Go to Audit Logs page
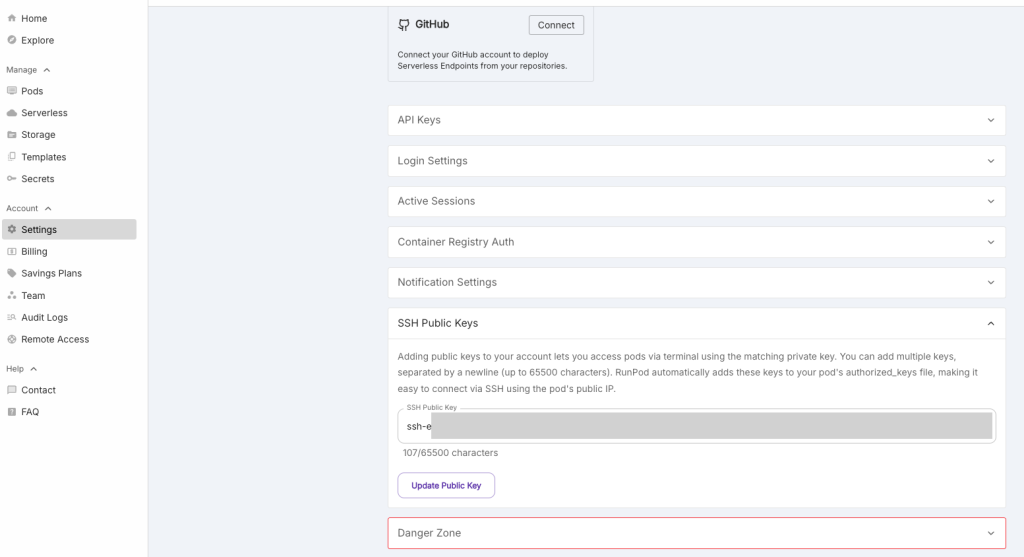Image resolution: width=1024 pixels, height=557 pixels. [44, 318]
